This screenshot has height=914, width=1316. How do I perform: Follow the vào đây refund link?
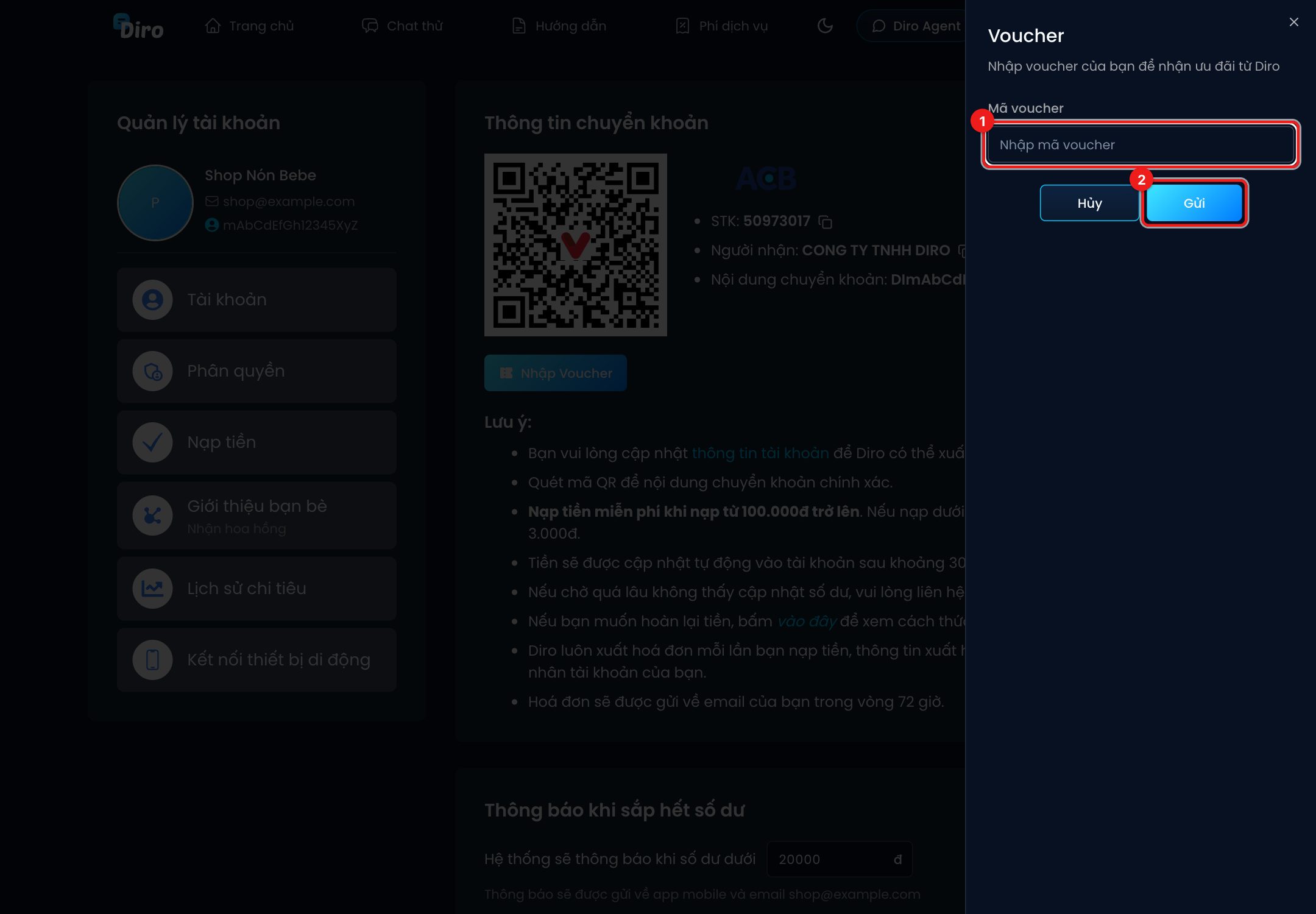(x=807, y=622)
